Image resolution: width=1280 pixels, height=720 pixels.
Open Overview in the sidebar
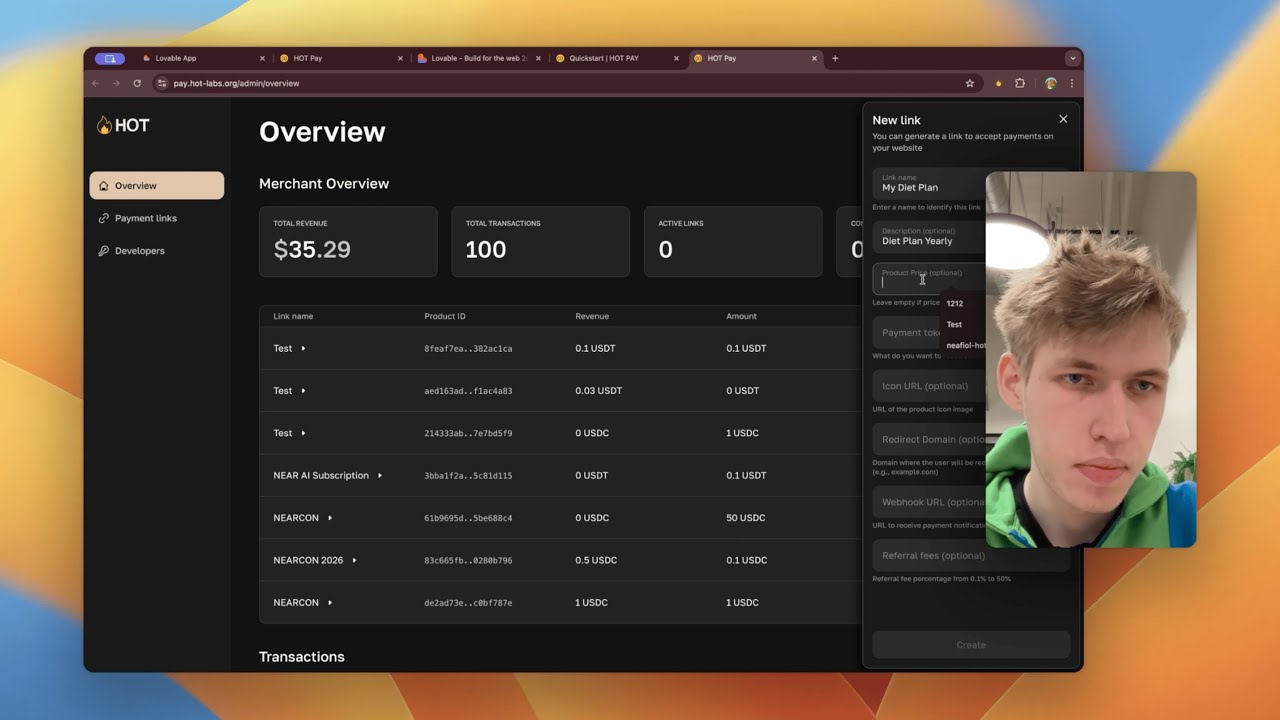tap(157, 185)
